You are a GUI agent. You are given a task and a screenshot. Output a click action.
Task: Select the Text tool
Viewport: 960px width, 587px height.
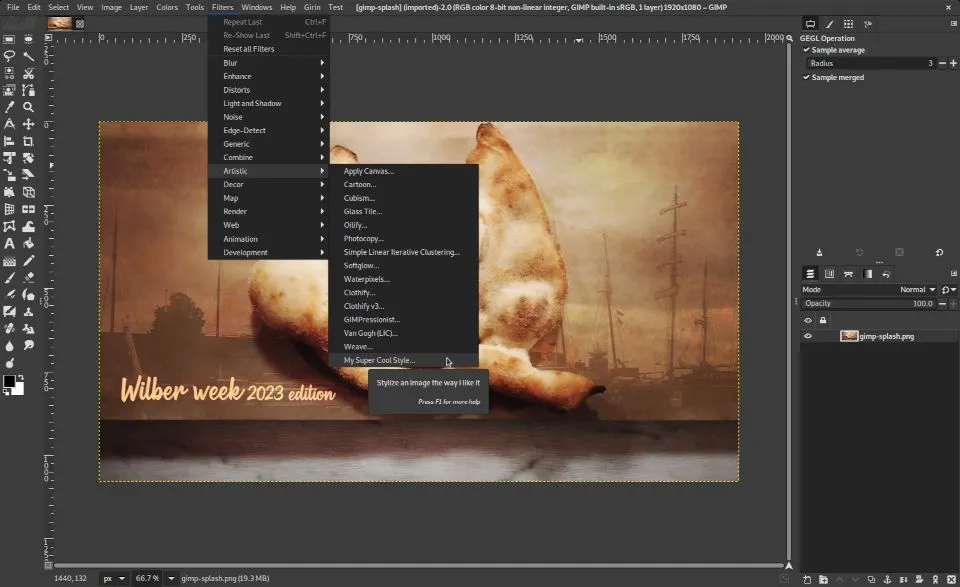9,241
